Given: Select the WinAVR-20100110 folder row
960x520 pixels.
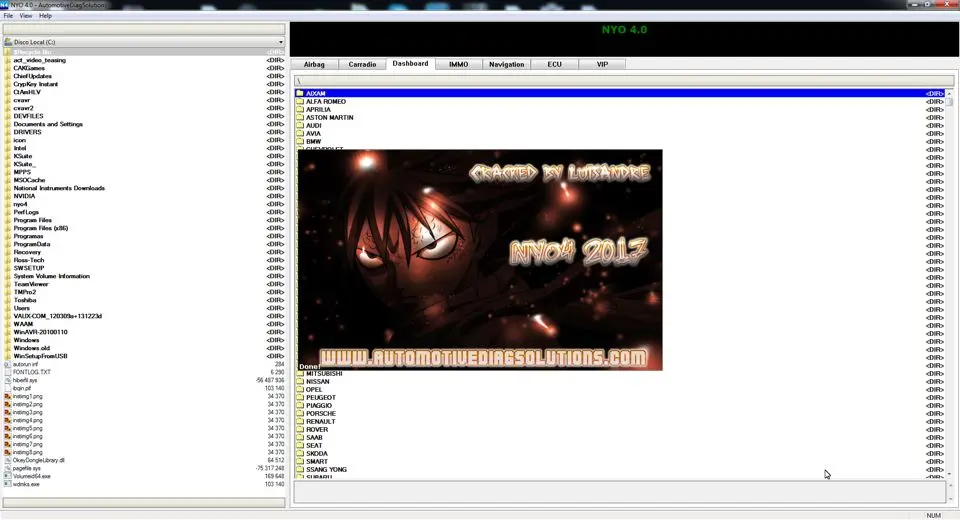Looking at the screenshot, I should 144,332.
